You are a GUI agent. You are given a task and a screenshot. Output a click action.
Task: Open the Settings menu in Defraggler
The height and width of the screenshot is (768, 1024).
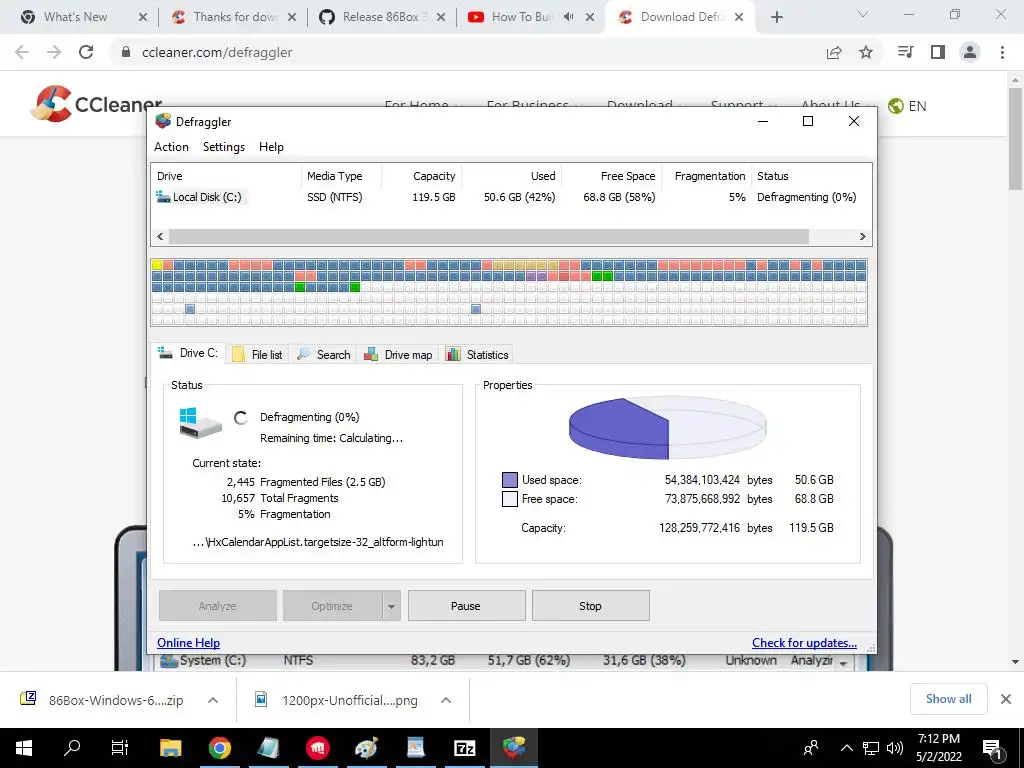tap(224, 147)
